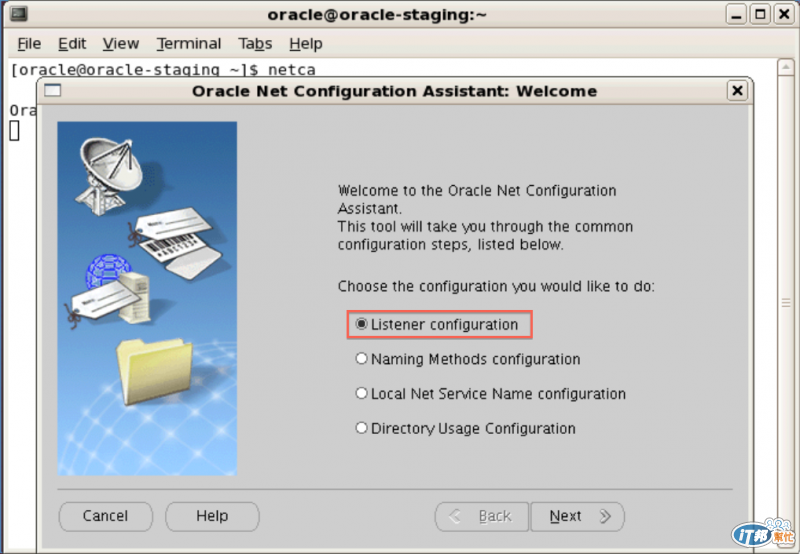Open the terminal View menu
800x554 pixels.
[x=121, y=44]
